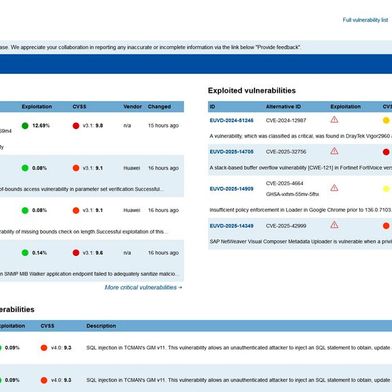Image resolution: width=392 pixels, height=392 pixels.
Task: Click the orange v4.0 dot in the first TCMAN SQL injection row
Action: (x=44, y=348)
